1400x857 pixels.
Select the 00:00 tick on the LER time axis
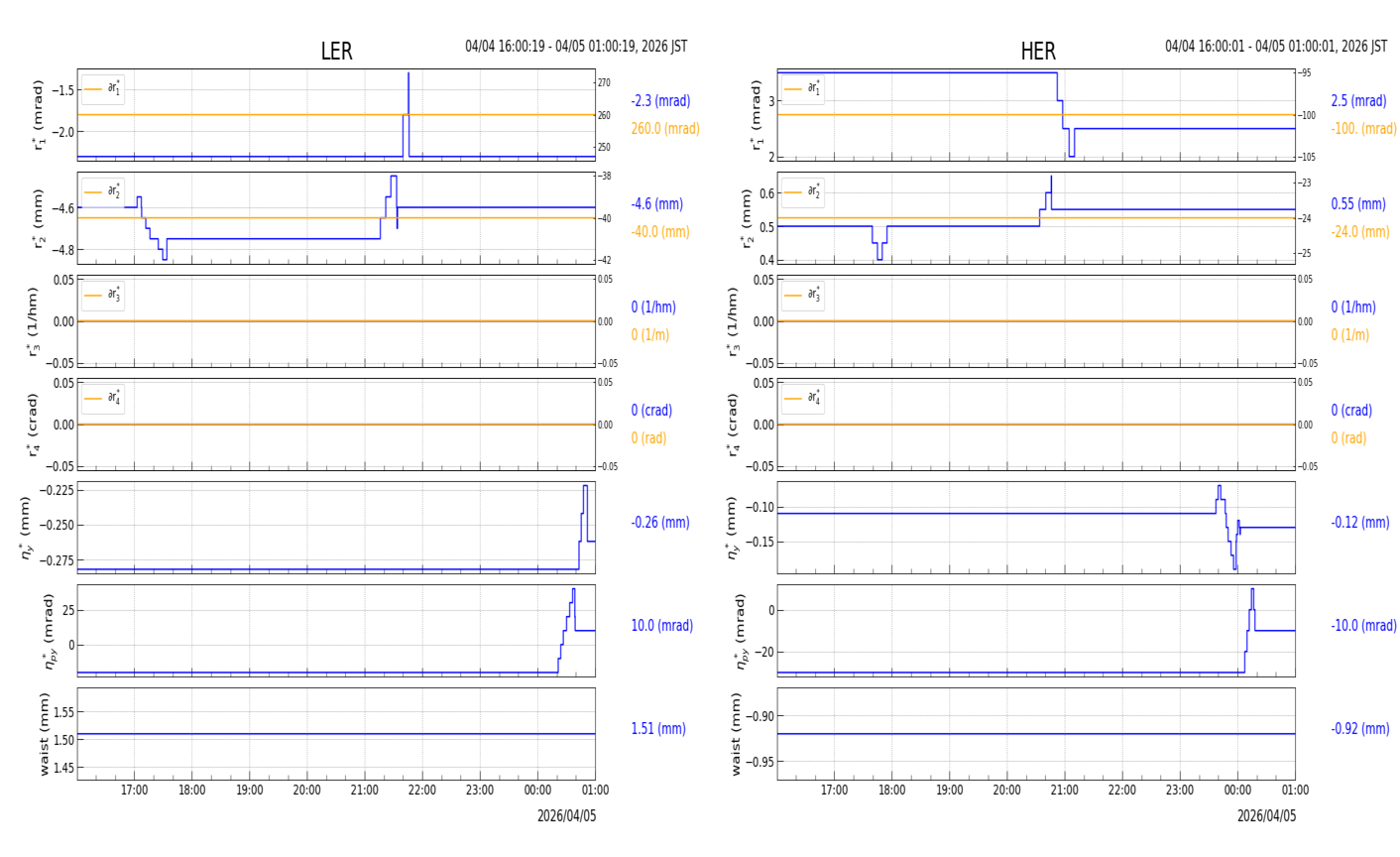click(x=537, y=791)
